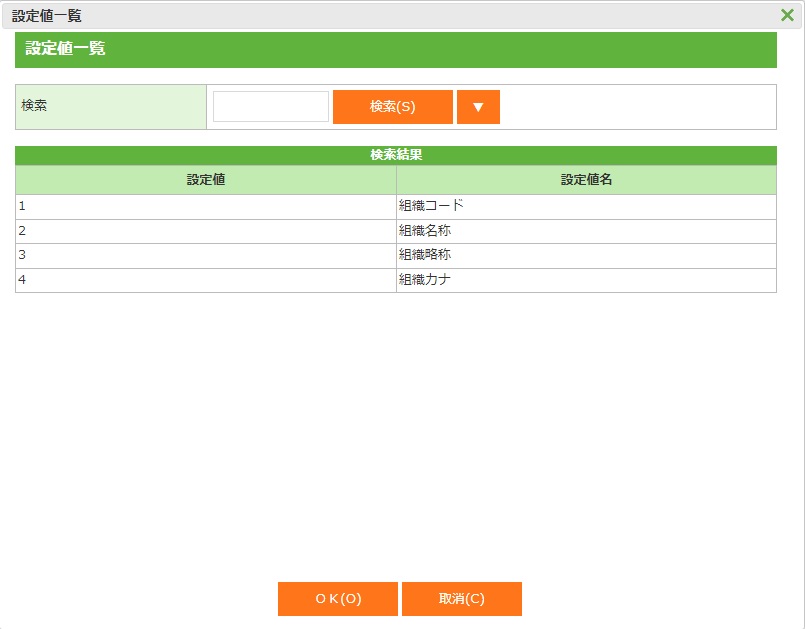
Task: Choose the 組織コード entry
Action: click(x=431, y=206)
